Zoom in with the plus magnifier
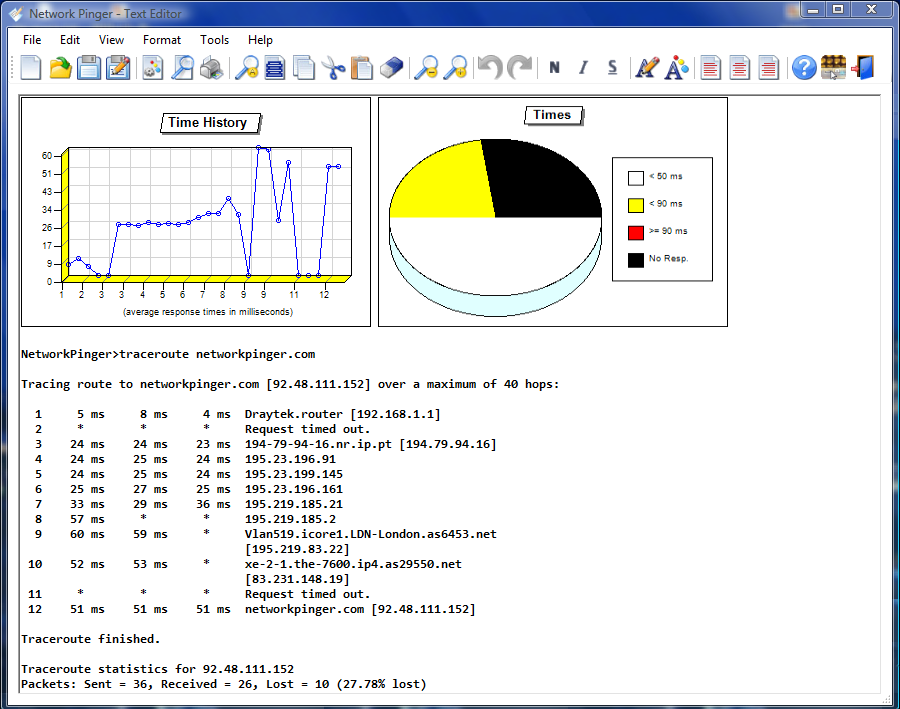The width and height of the screenshot is (900, 709). 456,68
